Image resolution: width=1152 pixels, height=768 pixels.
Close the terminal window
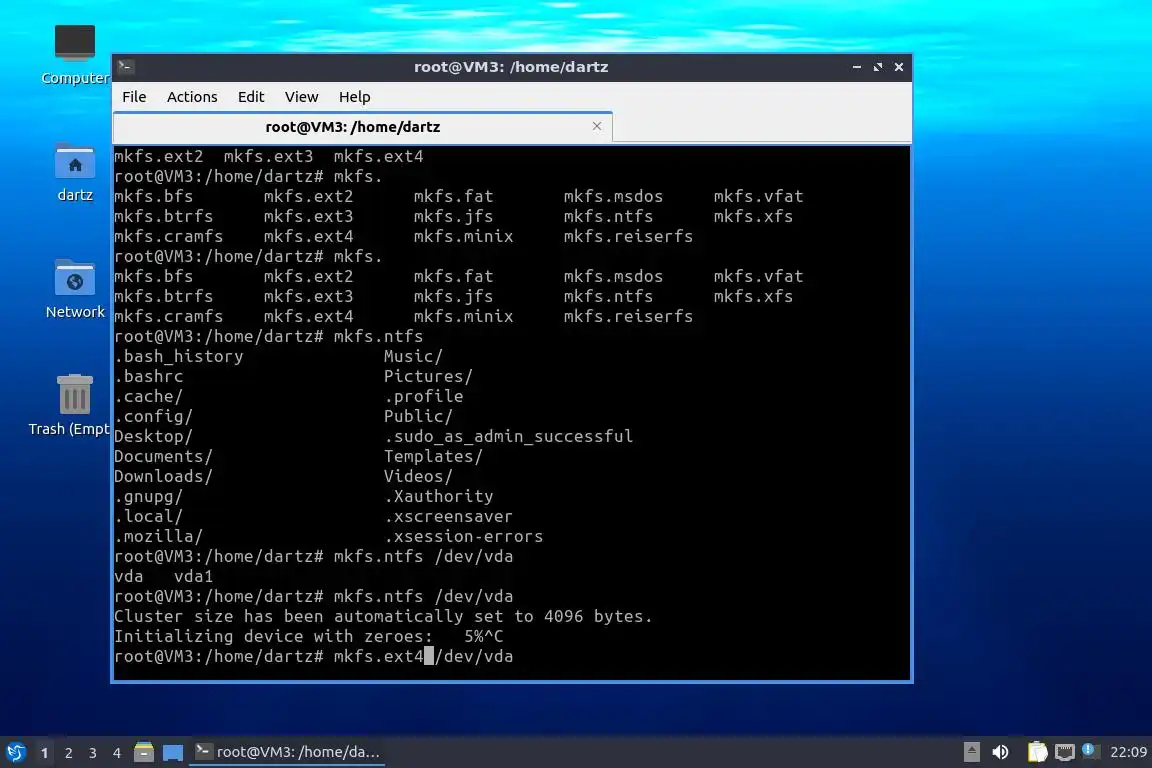[x=899, y=67]
